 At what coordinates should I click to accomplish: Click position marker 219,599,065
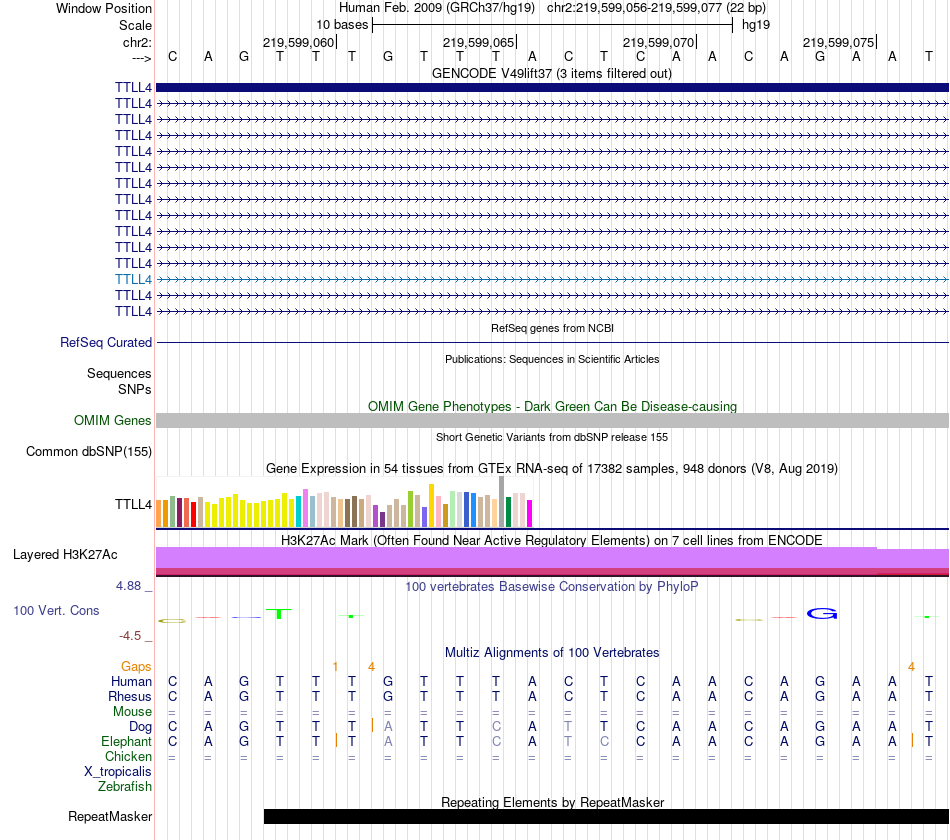[478, 42]
